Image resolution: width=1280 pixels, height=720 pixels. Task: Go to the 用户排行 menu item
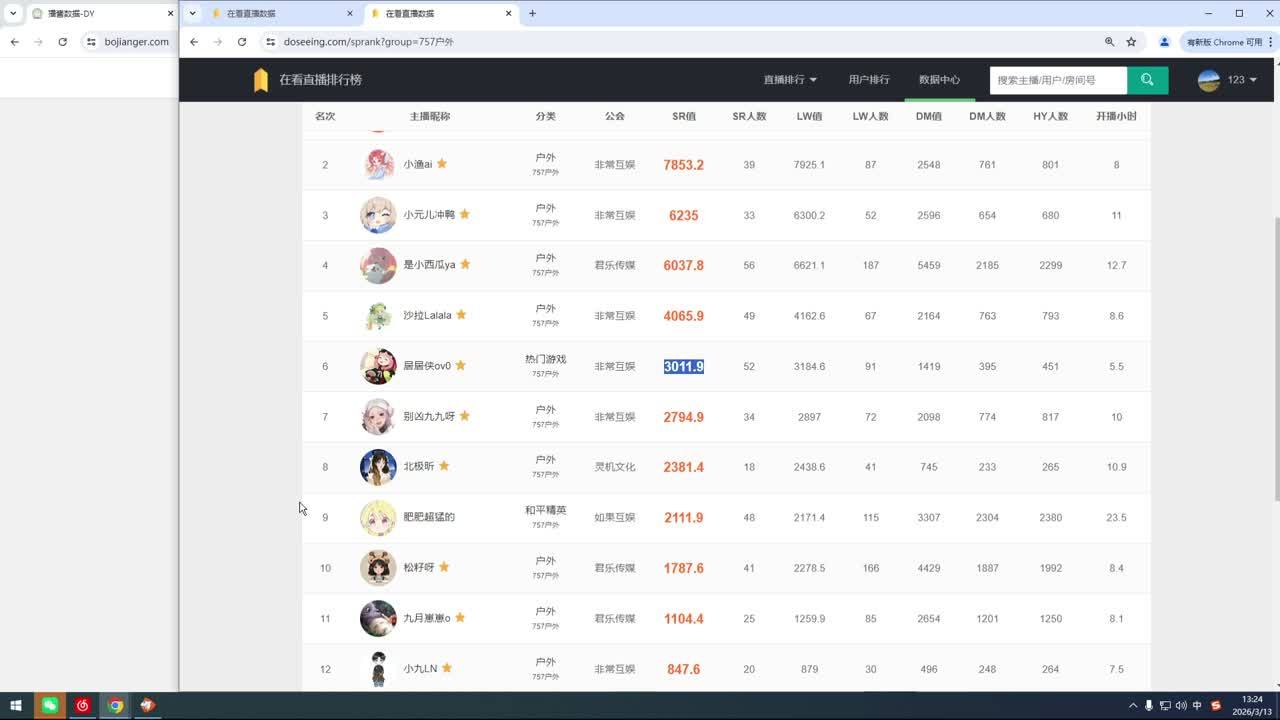(869, 80)
